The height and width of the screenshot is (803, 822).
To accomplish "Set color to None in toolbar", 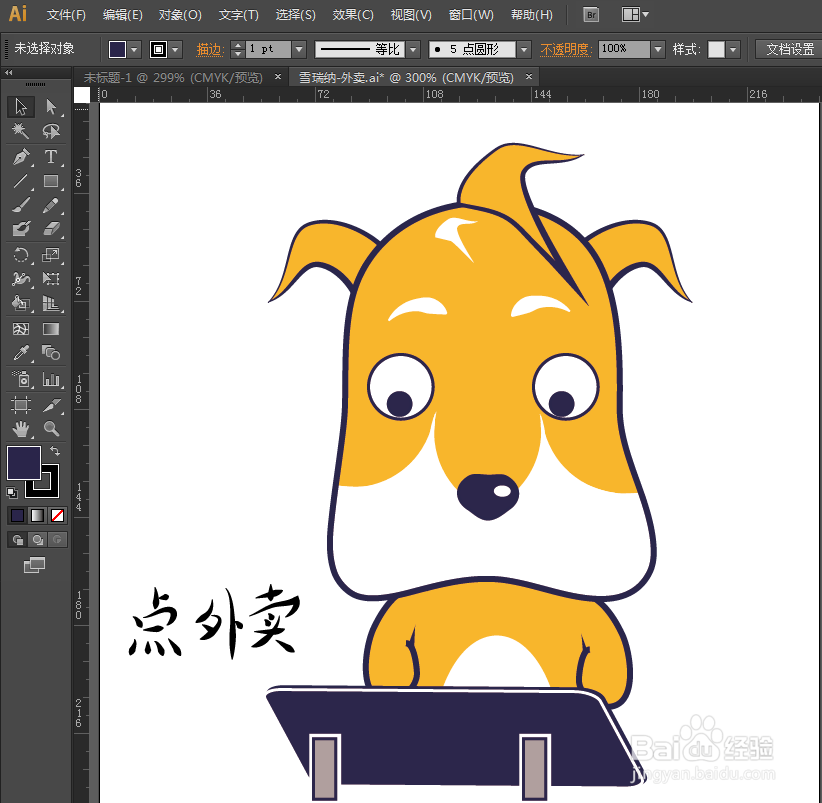I will click(x=56, y=515).
